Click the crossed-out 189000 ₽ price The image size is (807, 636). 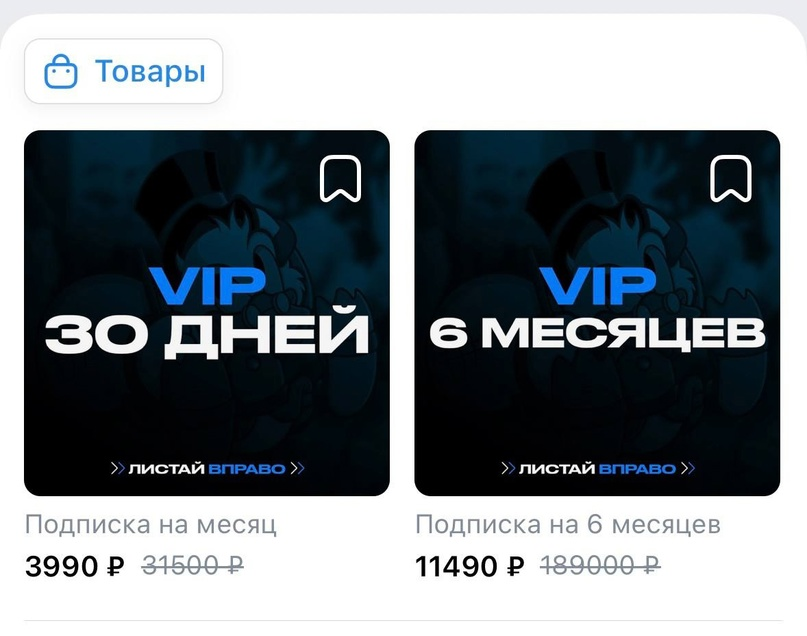pyautogui.click(x=600, y=567)
